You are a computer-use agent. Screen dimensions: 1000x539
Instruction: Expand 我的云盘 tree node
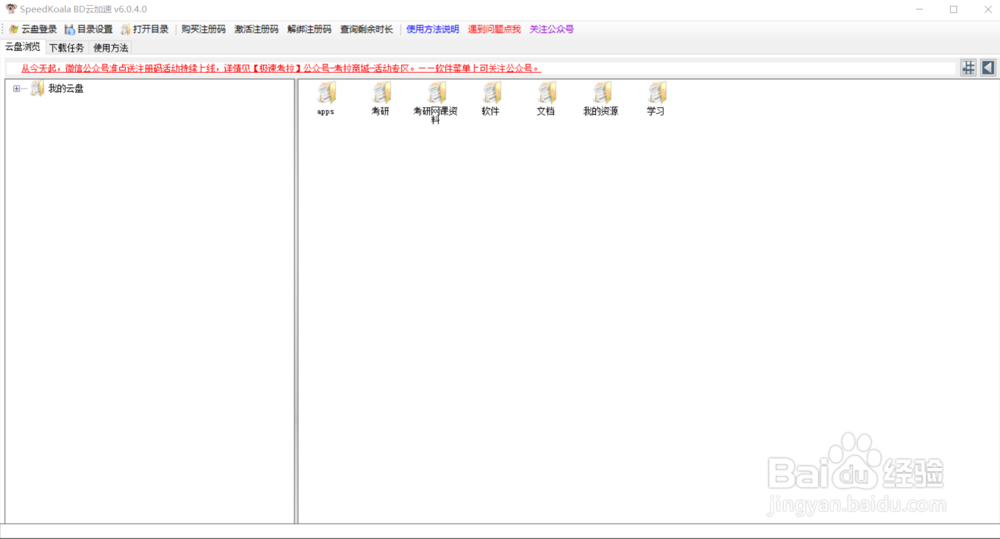point(17,89)
